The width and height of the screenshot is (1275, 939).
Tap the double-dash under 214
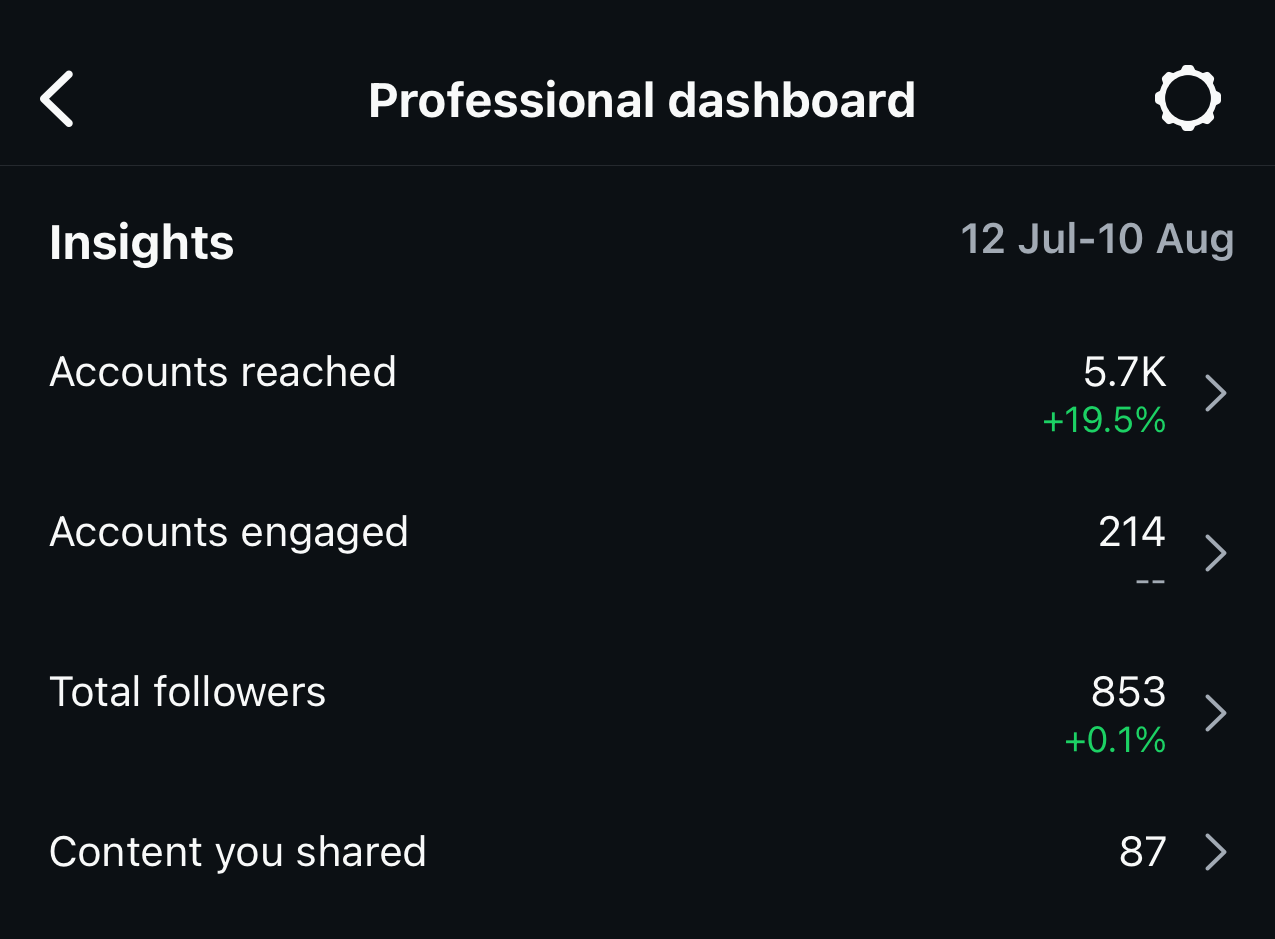pyautogui.click(x=1150, y=580)
